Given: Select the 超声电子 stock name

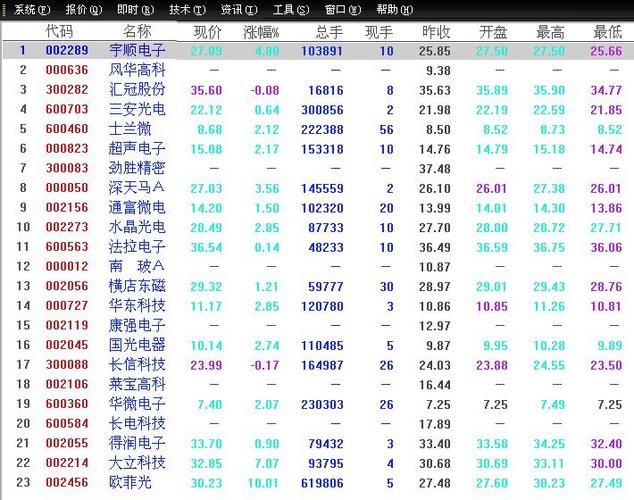Looking at the screenshot, I should 137,148.
